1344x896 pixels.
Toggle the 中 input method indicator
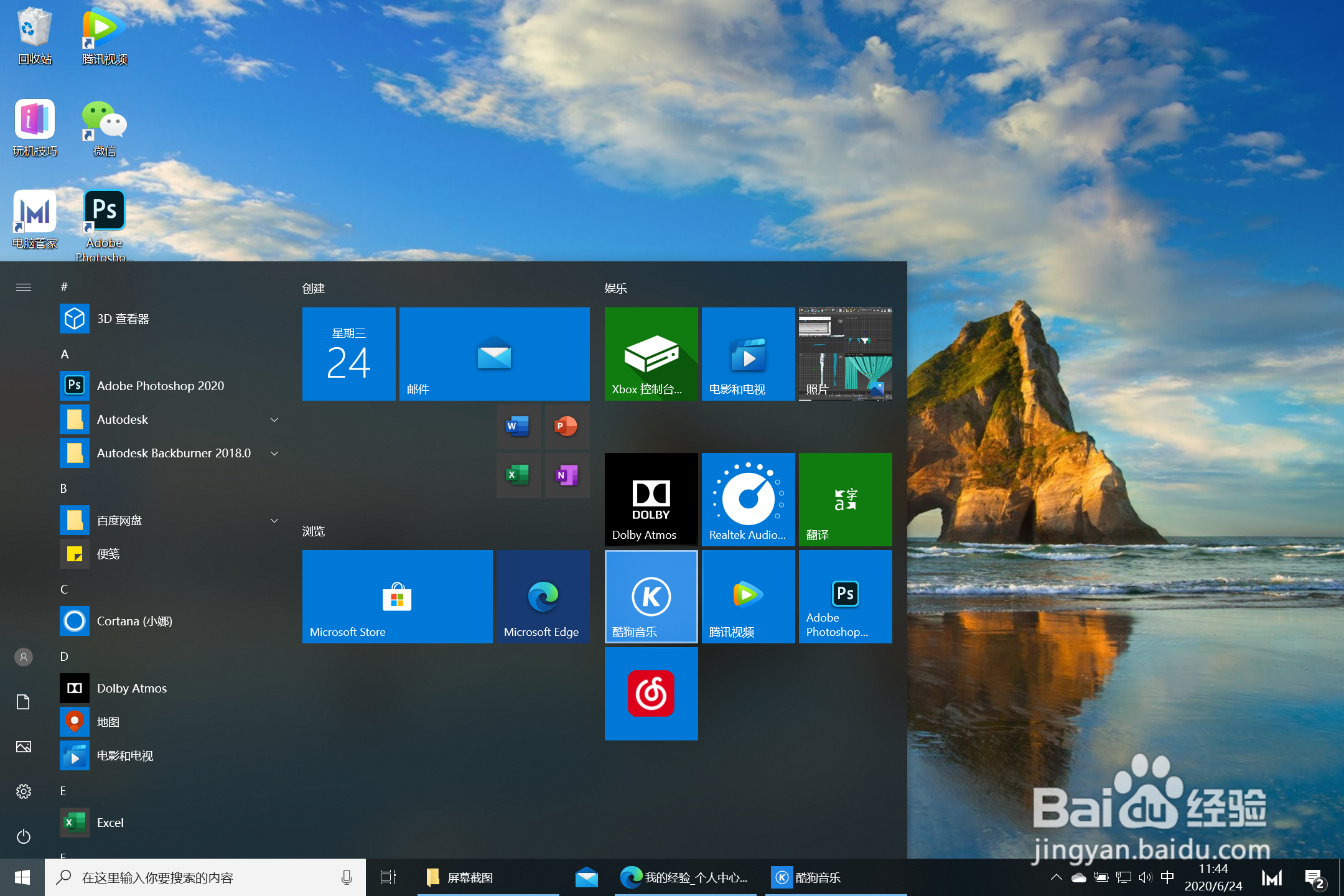coord(1167,877)
